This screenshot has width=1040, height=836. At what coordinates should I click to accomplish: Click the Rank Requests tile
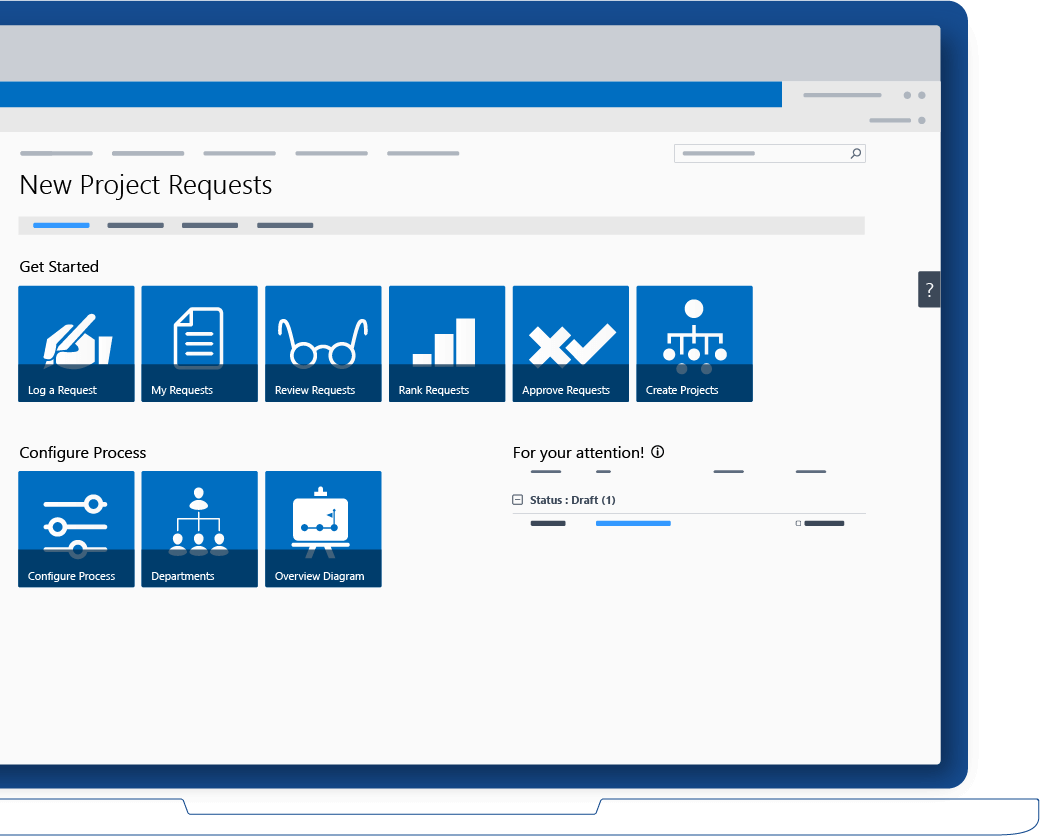tap(446, 343)
